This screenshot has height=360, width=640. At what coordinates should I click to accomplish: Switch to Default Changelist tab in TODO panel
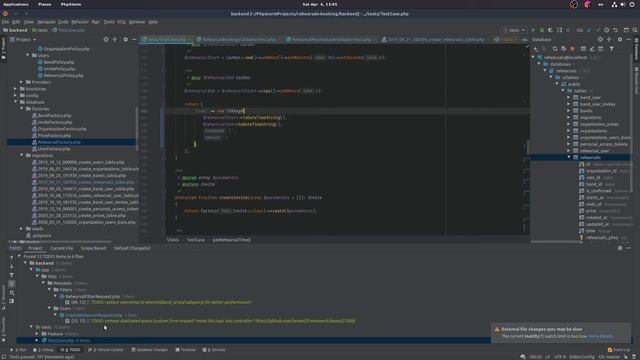[132, 248]
